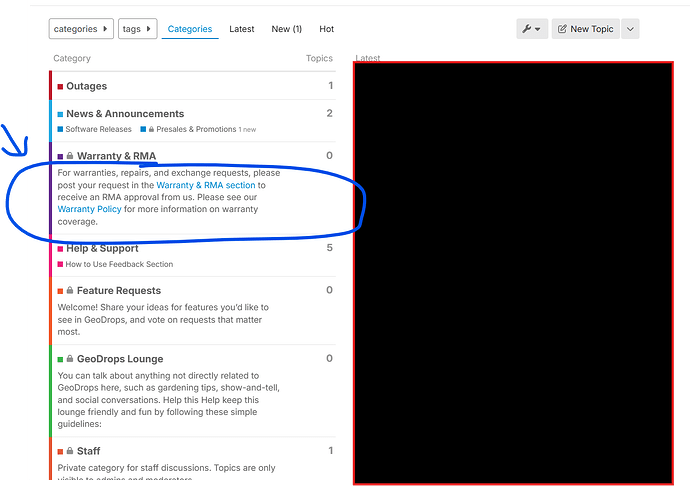Click the pencil icon on New Topic
690x486 pixels.
click(x=562, y=29)
